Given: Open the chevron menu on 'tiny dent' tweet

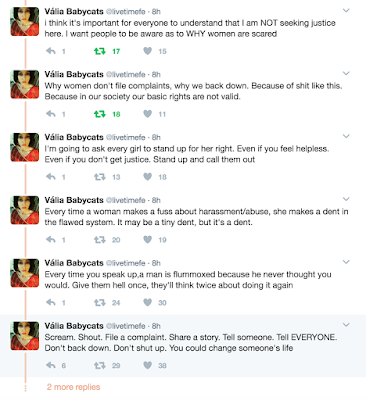Looking at the screenshot, I should point(346,199).
